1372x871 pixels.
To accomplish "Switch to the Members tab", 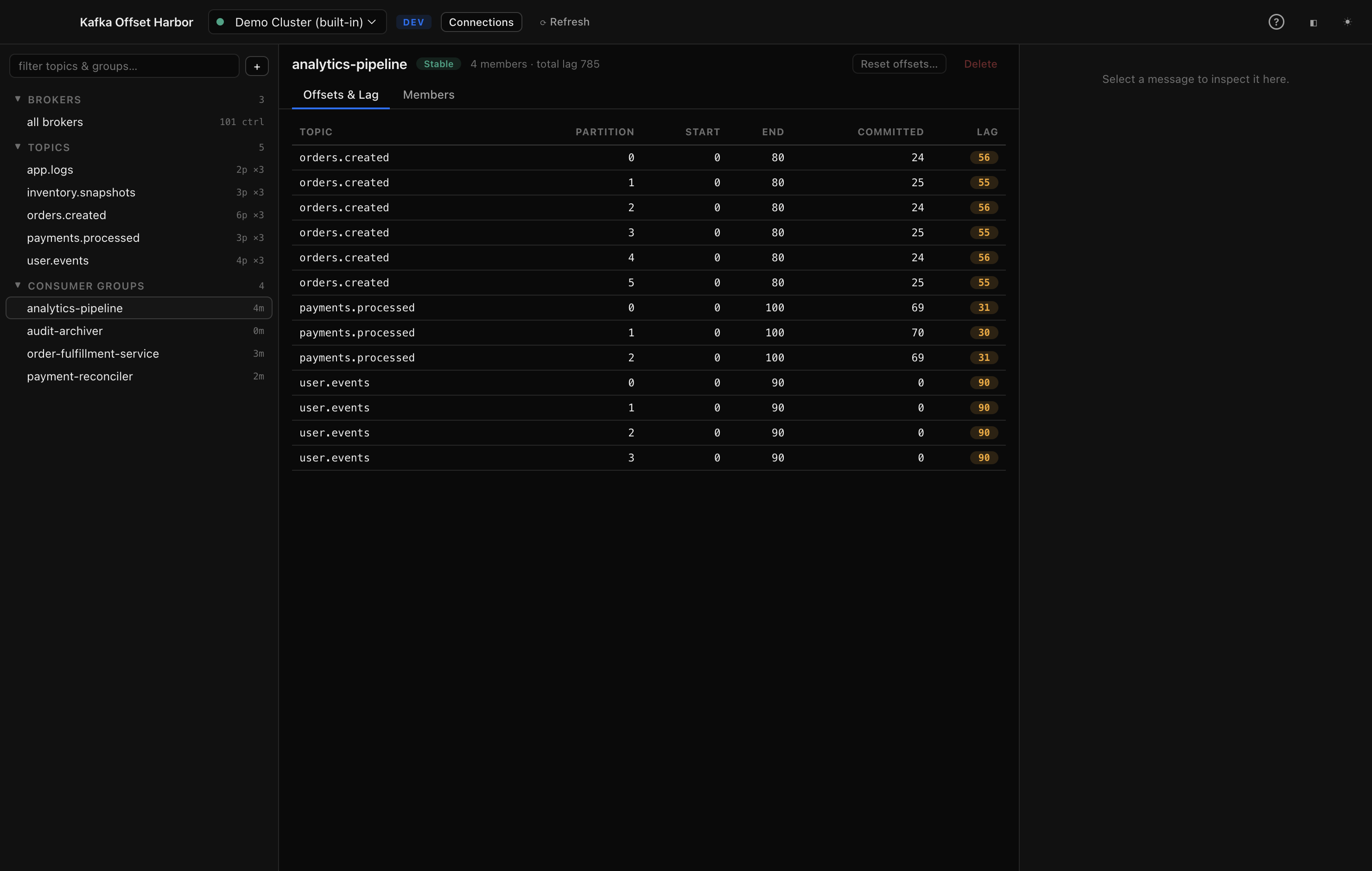I will click(x=428, y=95).
